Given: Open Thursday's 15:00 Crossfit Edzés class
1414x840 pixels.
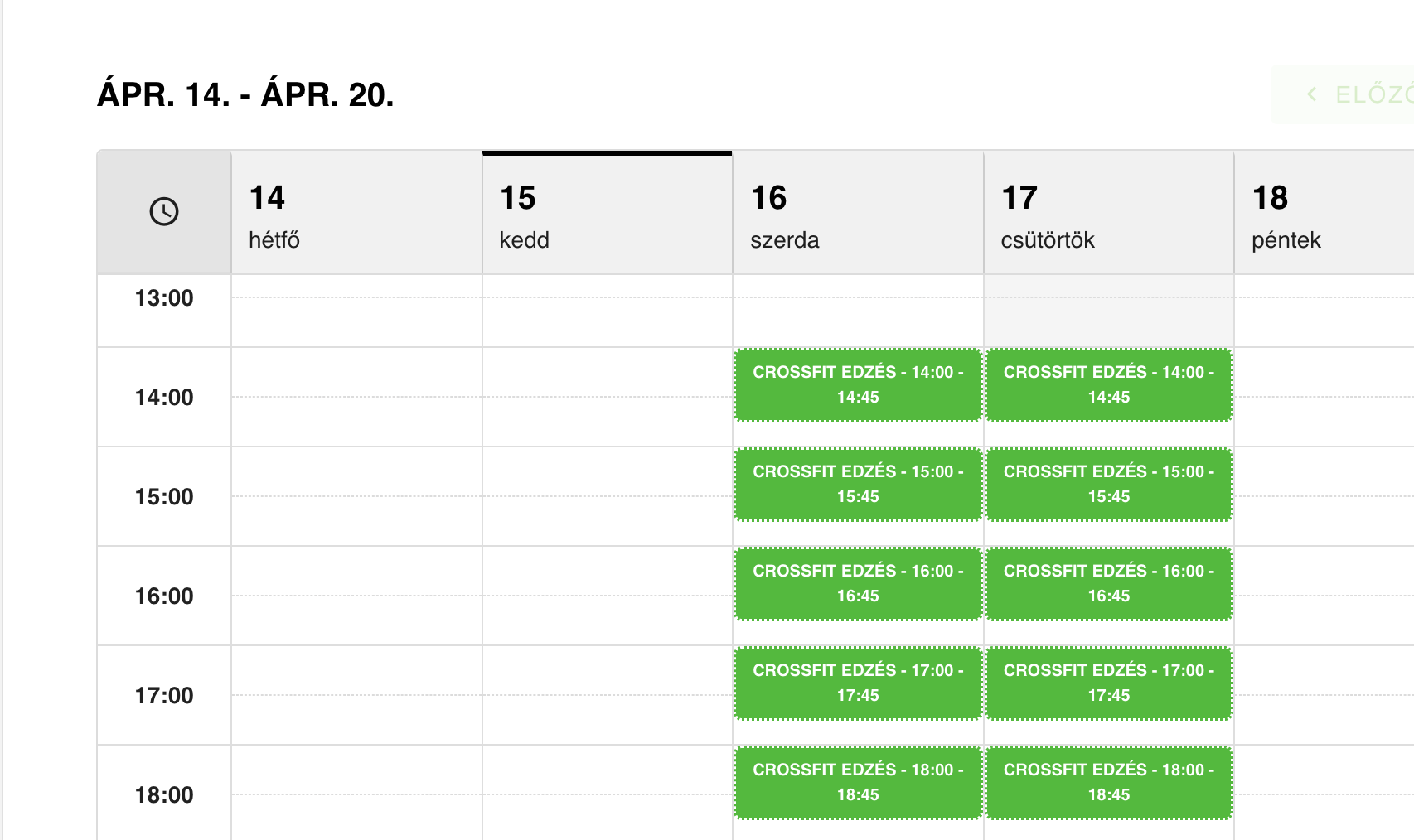Looking at the screenshot, I should (1109, 485).
